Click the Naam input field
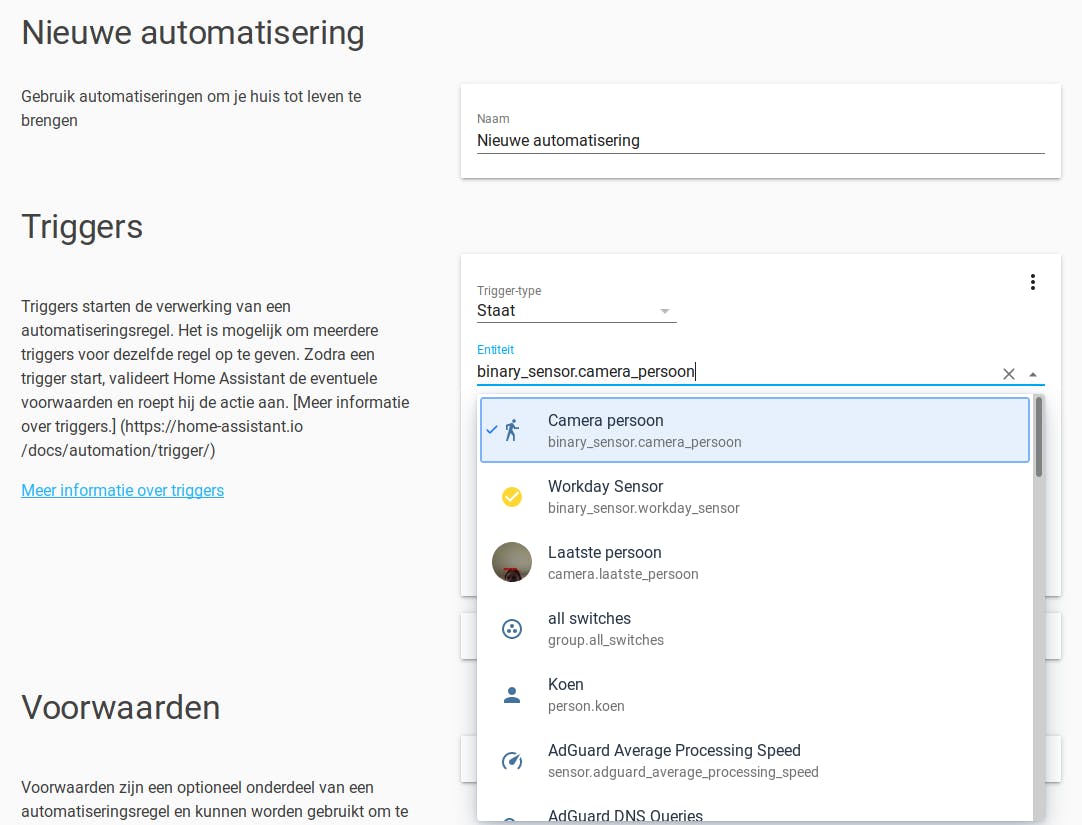Viewport: 1082px width, 825px height. pyautogui.click(x=760, y=141)
